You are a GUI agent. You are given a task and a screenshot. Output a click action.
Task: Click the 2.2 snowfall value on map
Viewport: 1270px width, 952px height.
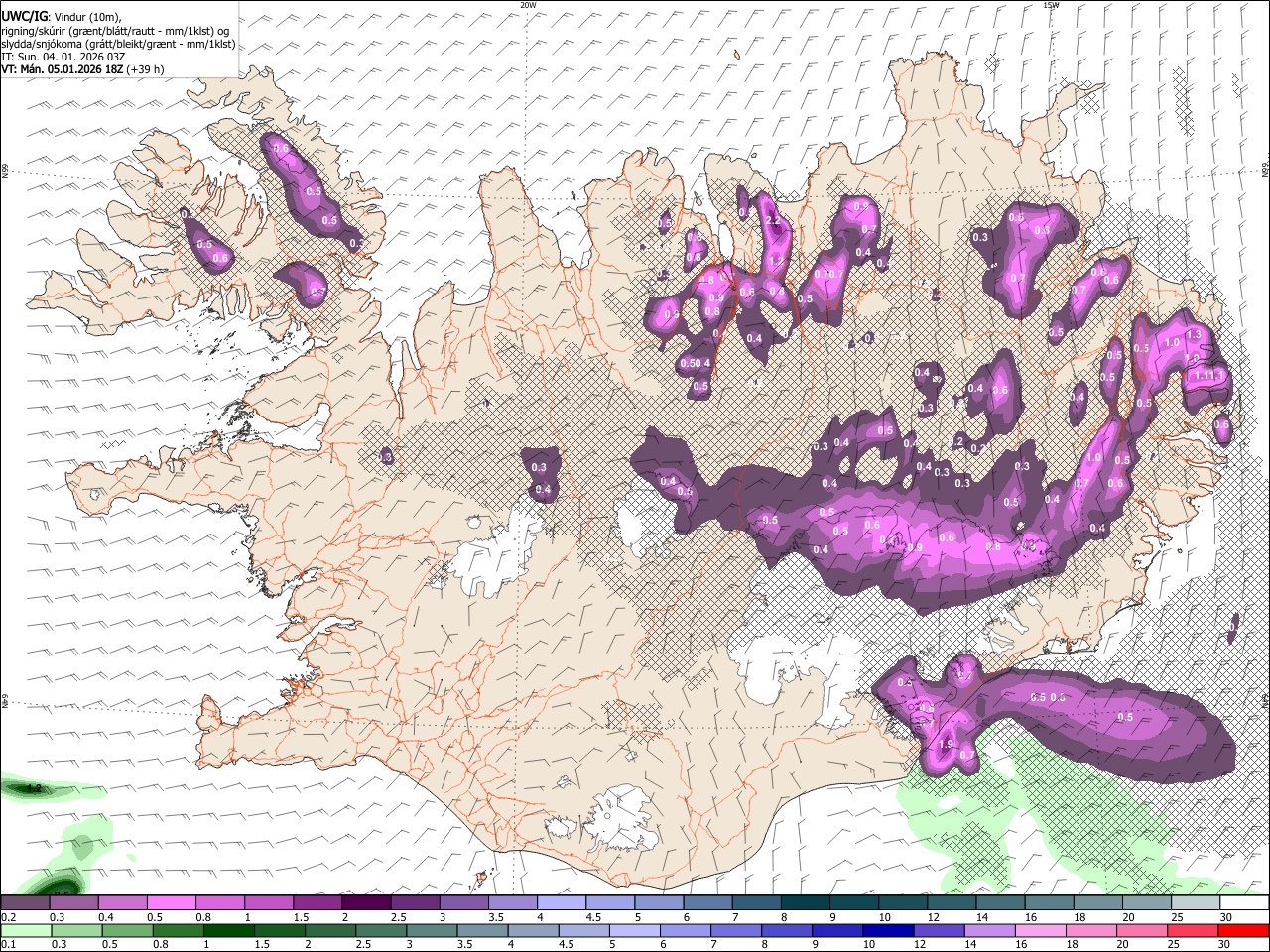pos(775,219)
